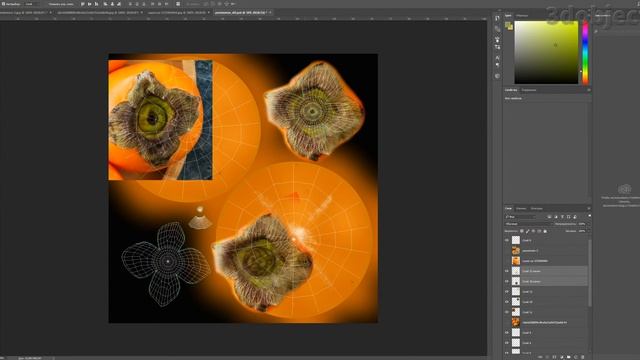The image size is (640, 360).
Task: Click foreground color swatch in Color panel
Action: 508,25
